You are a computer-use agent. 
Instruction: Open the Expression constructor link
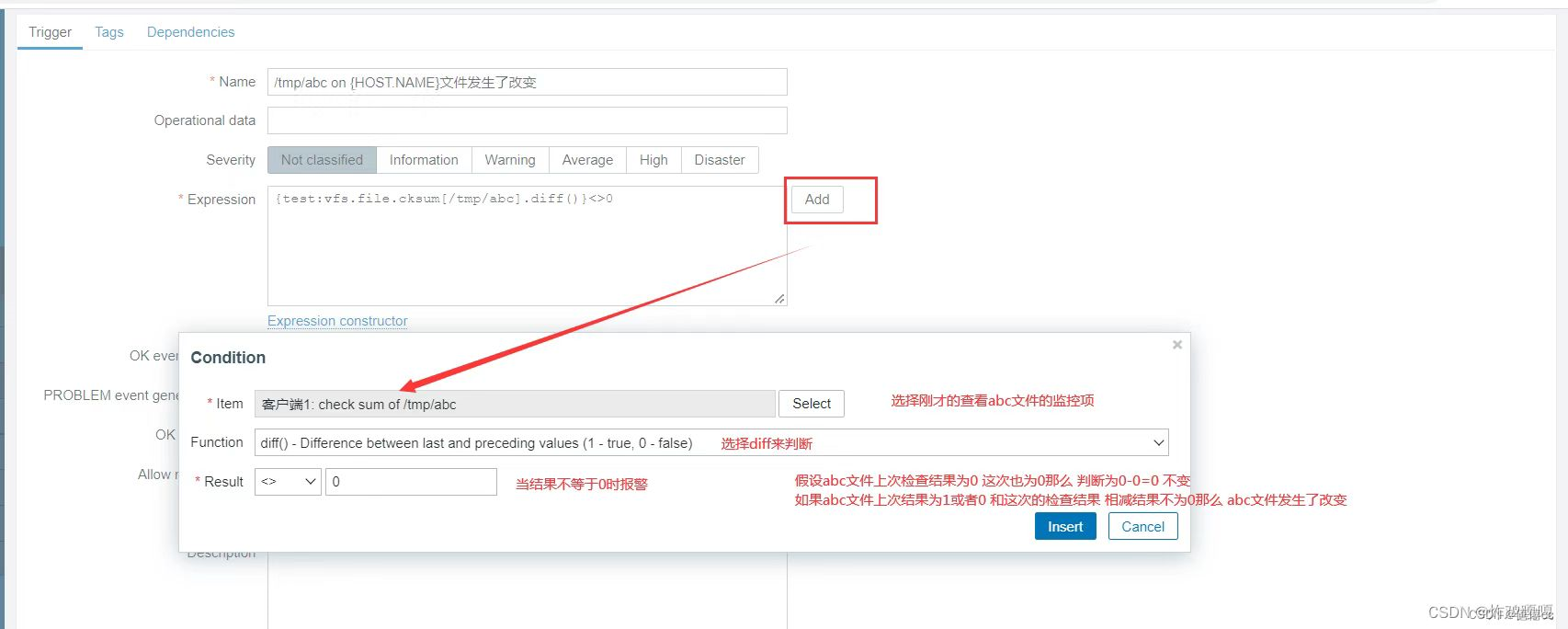coord(337,321)
